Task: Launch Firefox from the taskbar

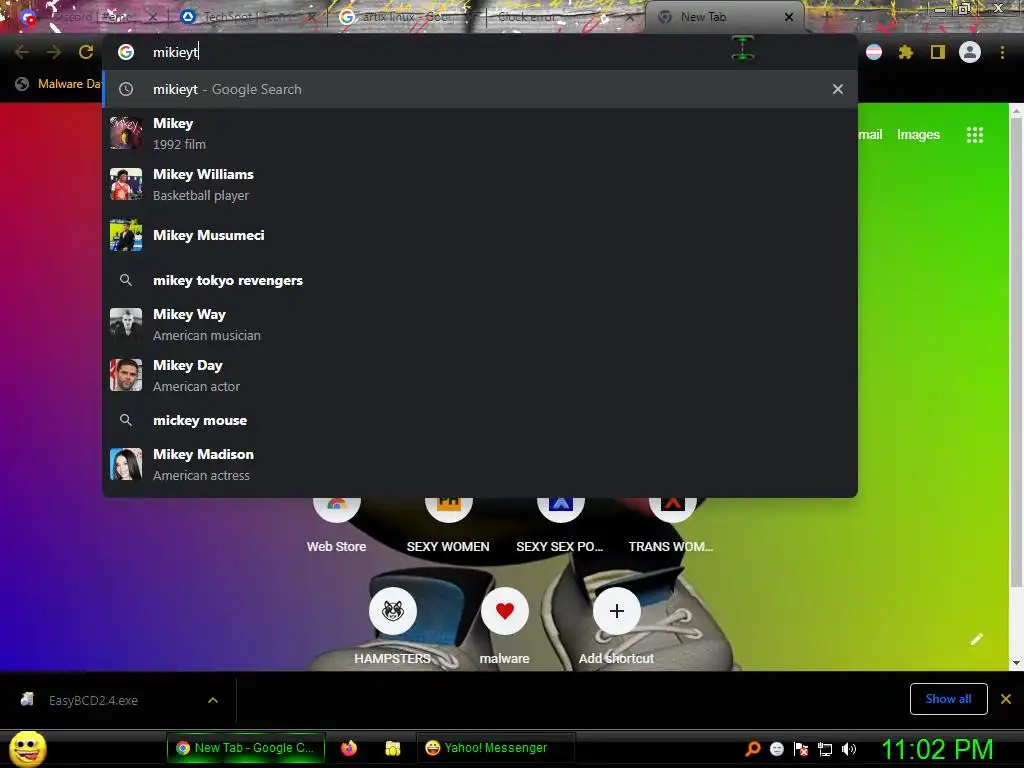Action: point(349,748)
